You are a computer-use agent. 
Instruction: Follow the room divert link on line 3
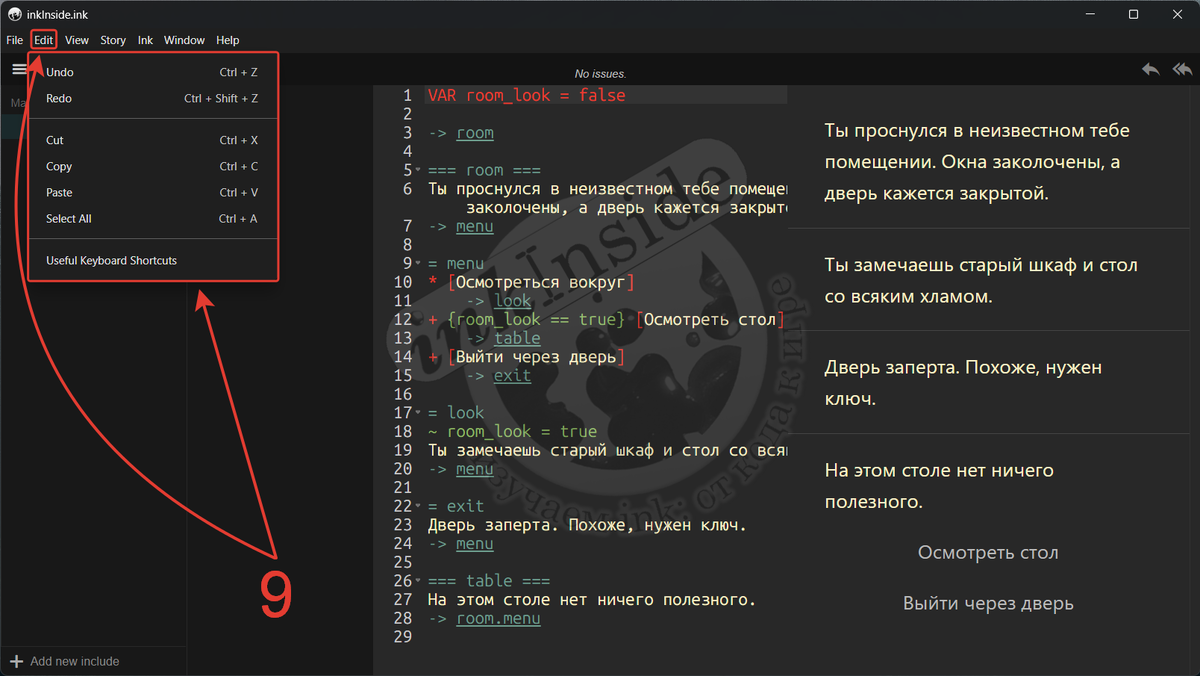pyautogui.click(x=475, y=133)
